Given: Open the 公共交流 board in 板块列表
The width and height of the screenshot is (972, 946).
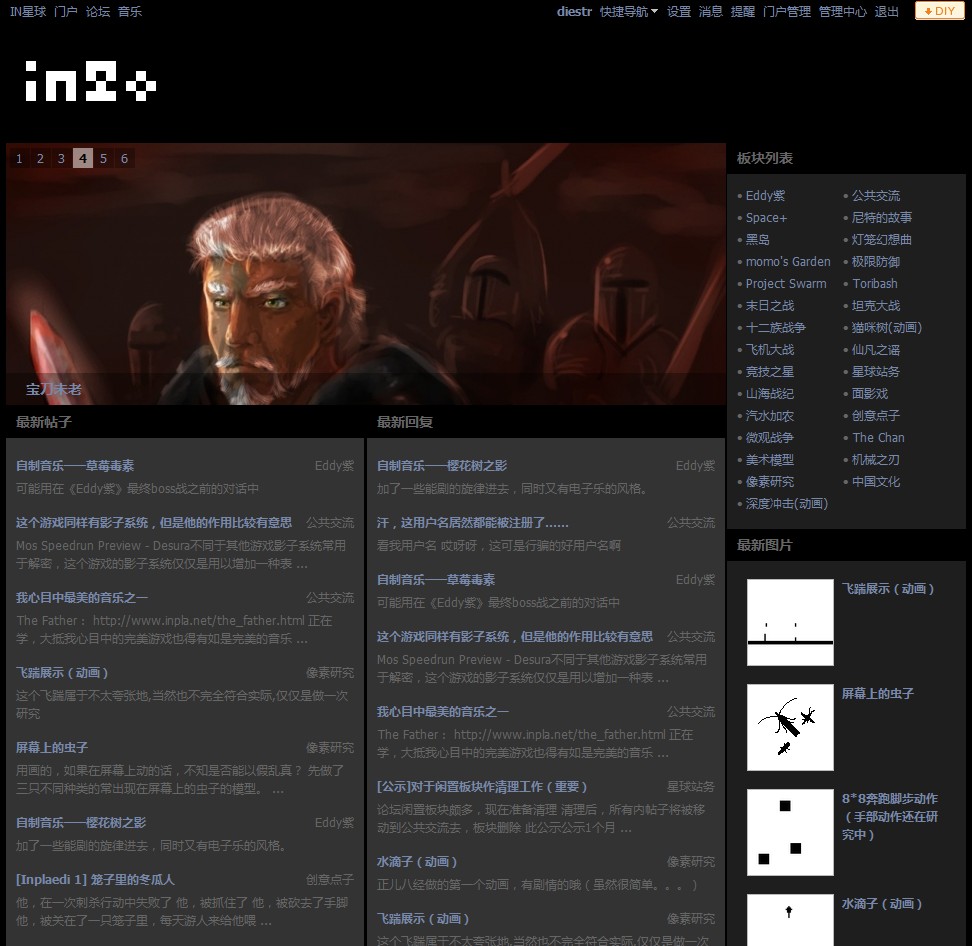Looking at the screenshot, I should [875, 196].
